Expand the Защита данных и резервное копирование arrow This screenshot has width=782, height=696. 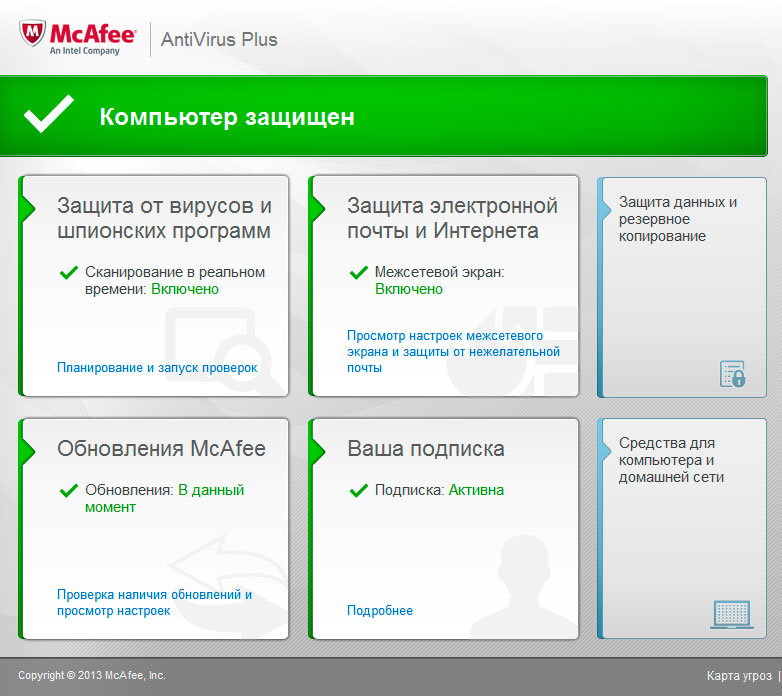tap(606, 210)
